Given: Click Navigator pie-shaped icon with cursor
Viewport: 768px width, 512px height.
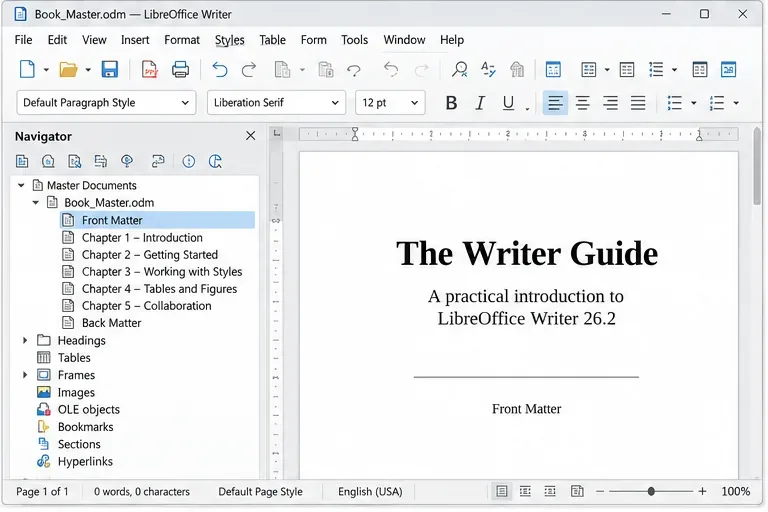Looking at the screenshot, I should [x=215, y=161].
